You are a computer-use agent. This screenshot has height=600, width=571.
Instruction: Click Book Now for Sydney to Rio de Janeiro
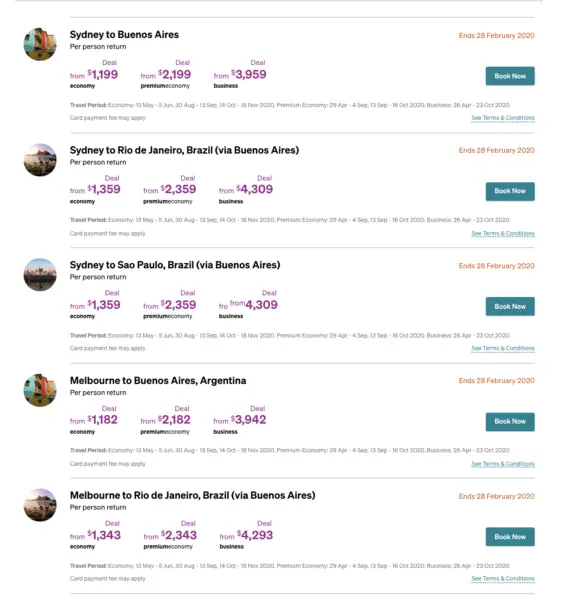tap(510, 191)
